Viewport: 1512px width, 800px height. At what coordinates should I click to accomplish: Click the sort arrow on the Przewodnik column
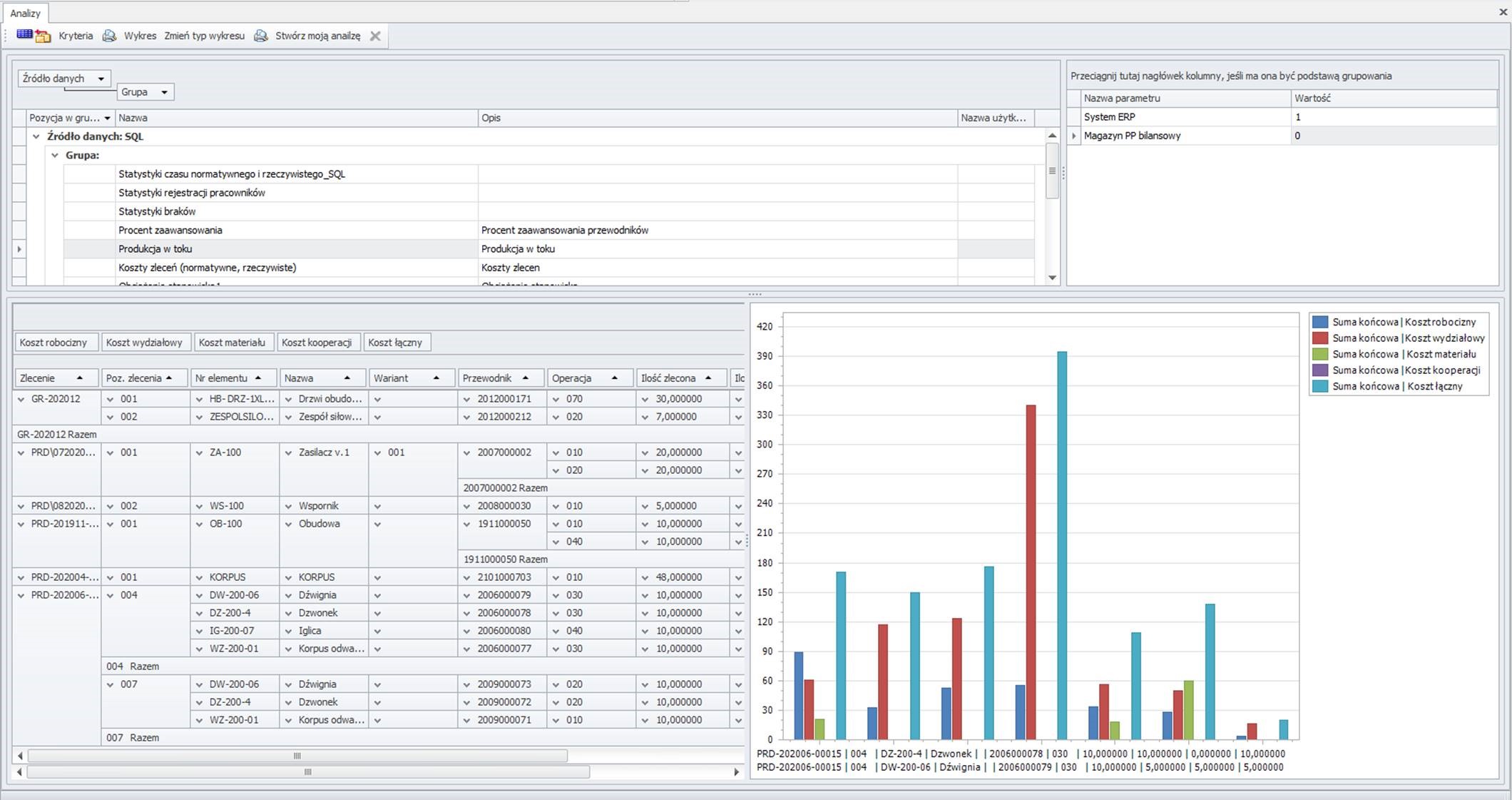tap(526, 378)
